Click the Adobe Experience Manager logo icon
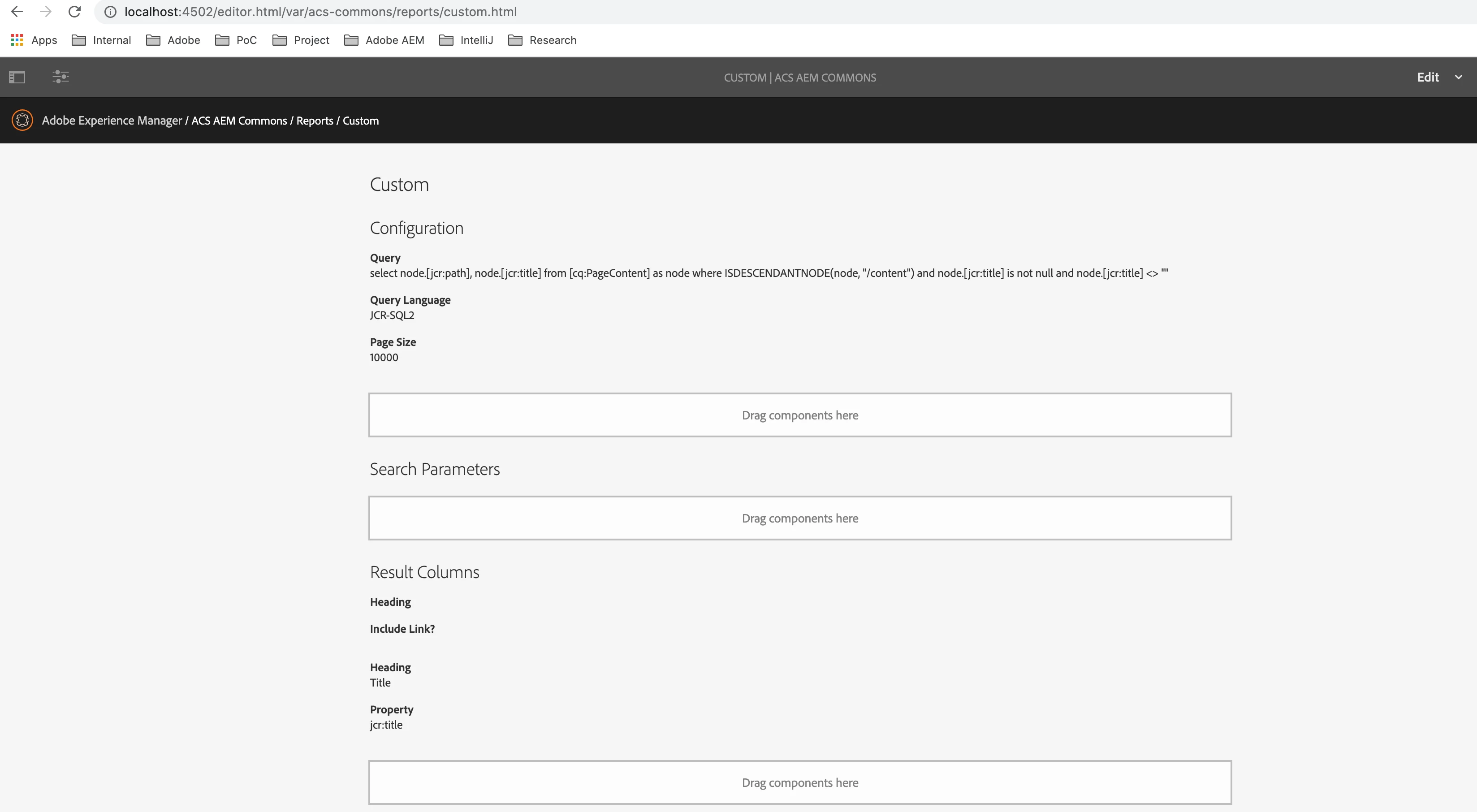The width and height of the screenshot is (1477, 812). point(22,121)
